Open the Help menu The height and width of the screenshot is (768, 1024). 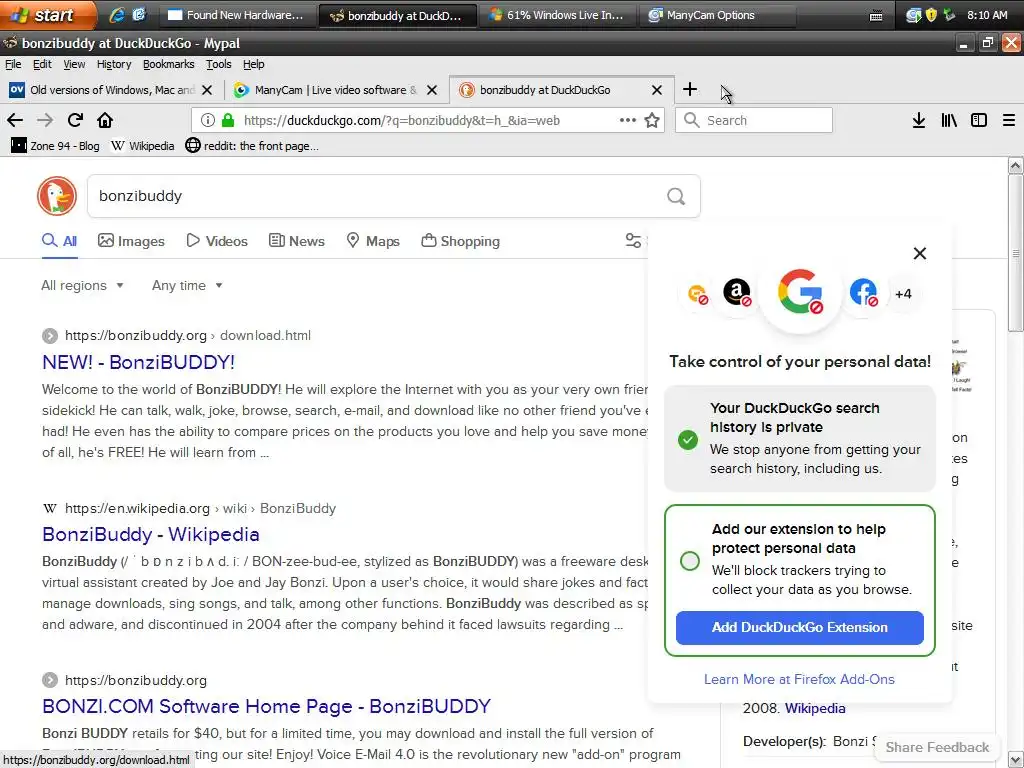[x=253, y=64]
